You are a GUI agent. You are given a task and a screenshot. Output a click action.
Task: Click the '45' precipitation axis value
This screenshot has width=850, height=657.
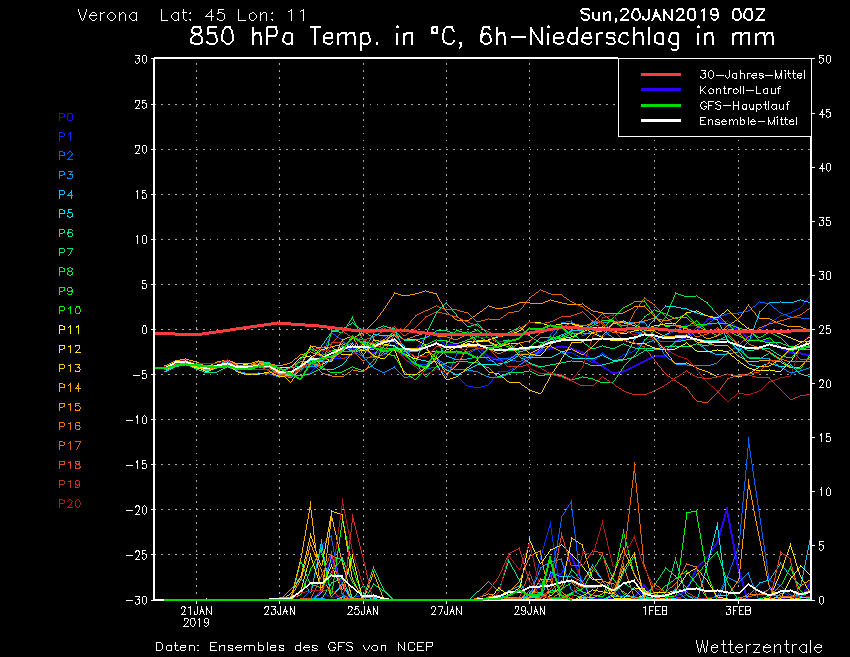point(825,113)
